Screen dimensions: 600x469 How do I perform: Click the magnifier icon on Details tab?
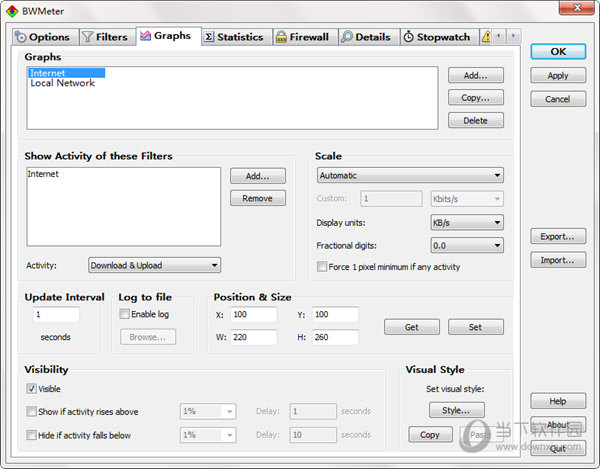(347, 37)
